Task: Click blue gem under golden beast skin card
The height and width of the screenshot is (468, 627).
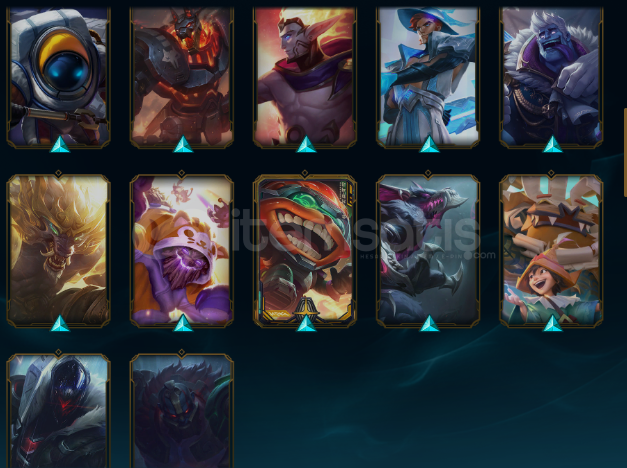Action: point(60,323)
